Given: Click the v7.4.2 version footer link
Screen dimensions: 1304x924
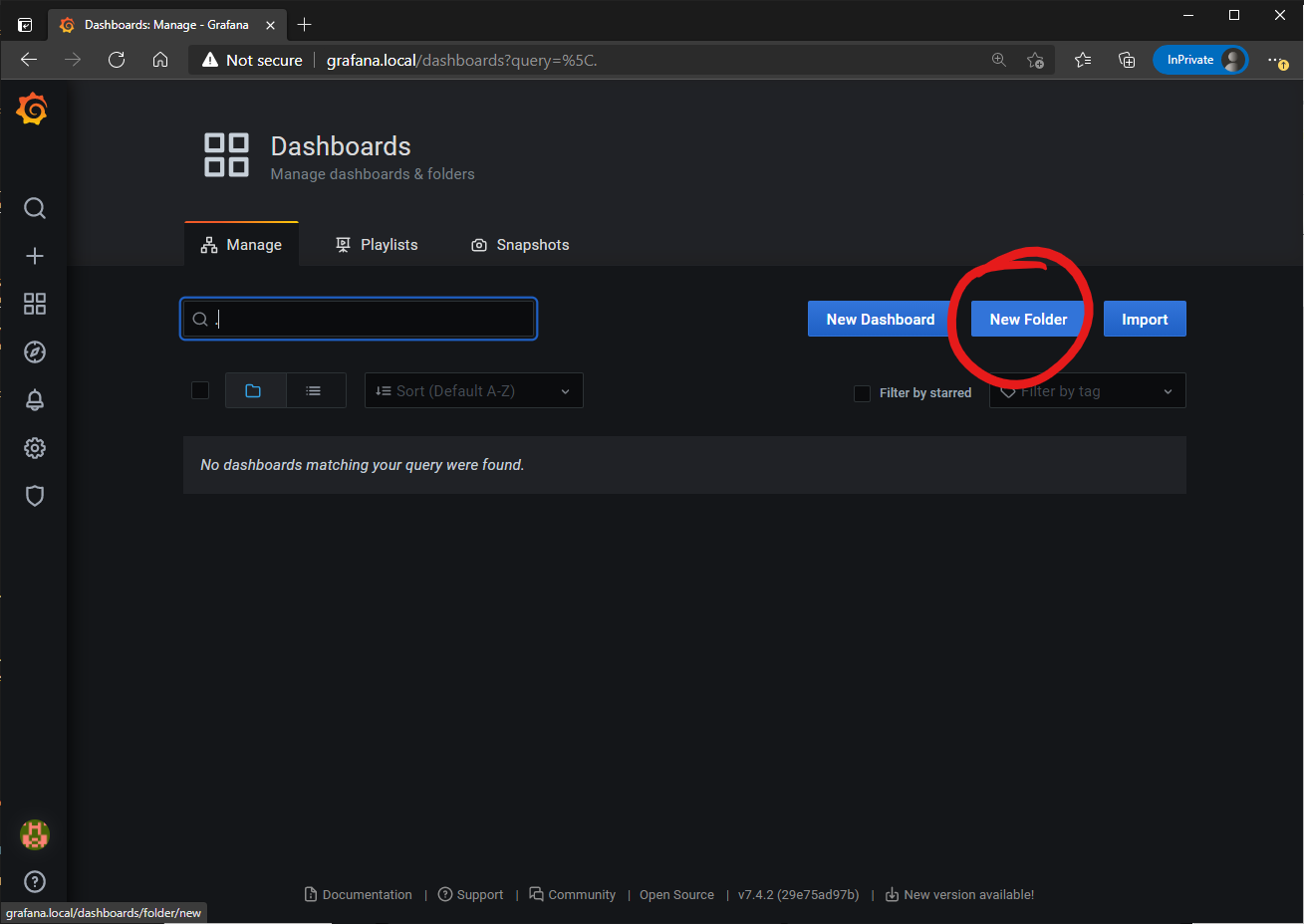Looking at the screenshot, I should coord(798,894).
